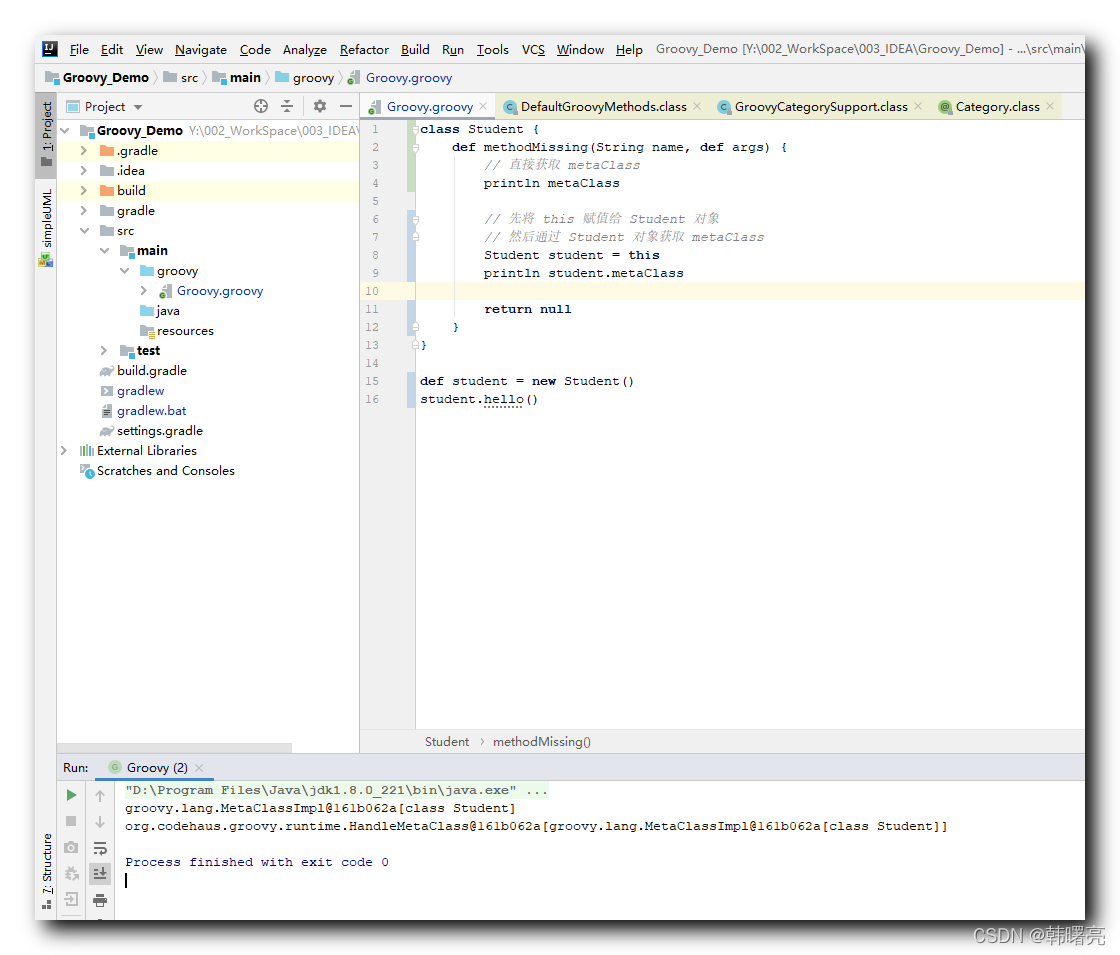Open the simpleUML side tab

click(x=47, y=226)
